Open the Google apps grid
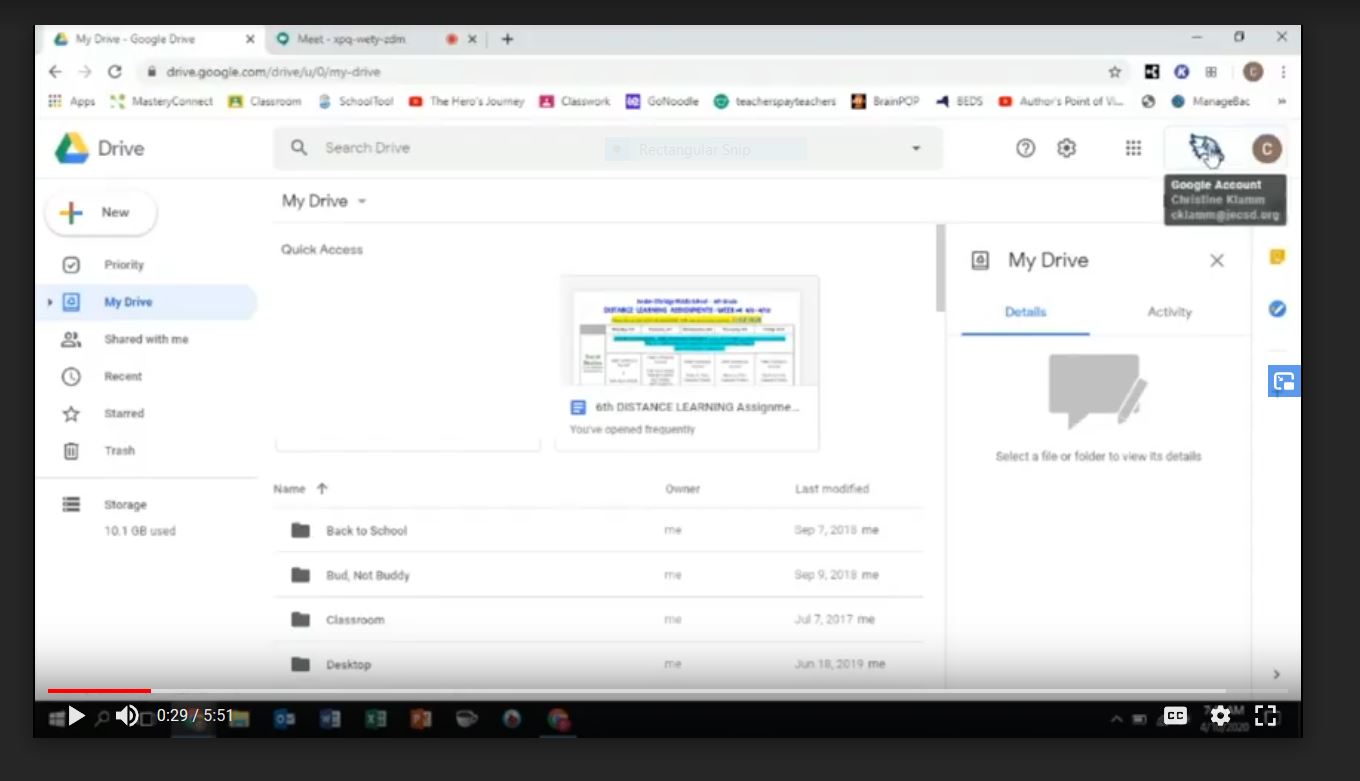Screen dimensions: 1360x781 1133,148
